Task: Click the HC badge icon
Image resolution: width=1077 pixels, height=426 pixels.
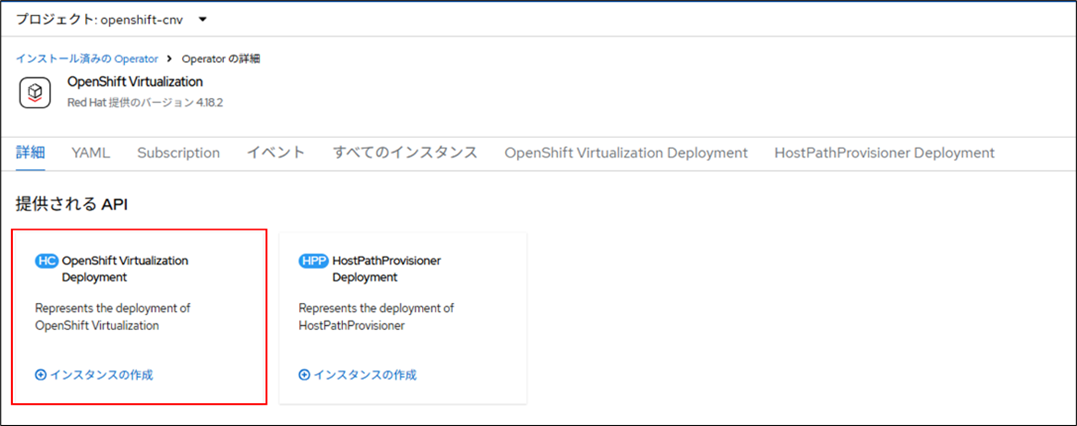Action: pyautogui.click(x=46, y=261)
